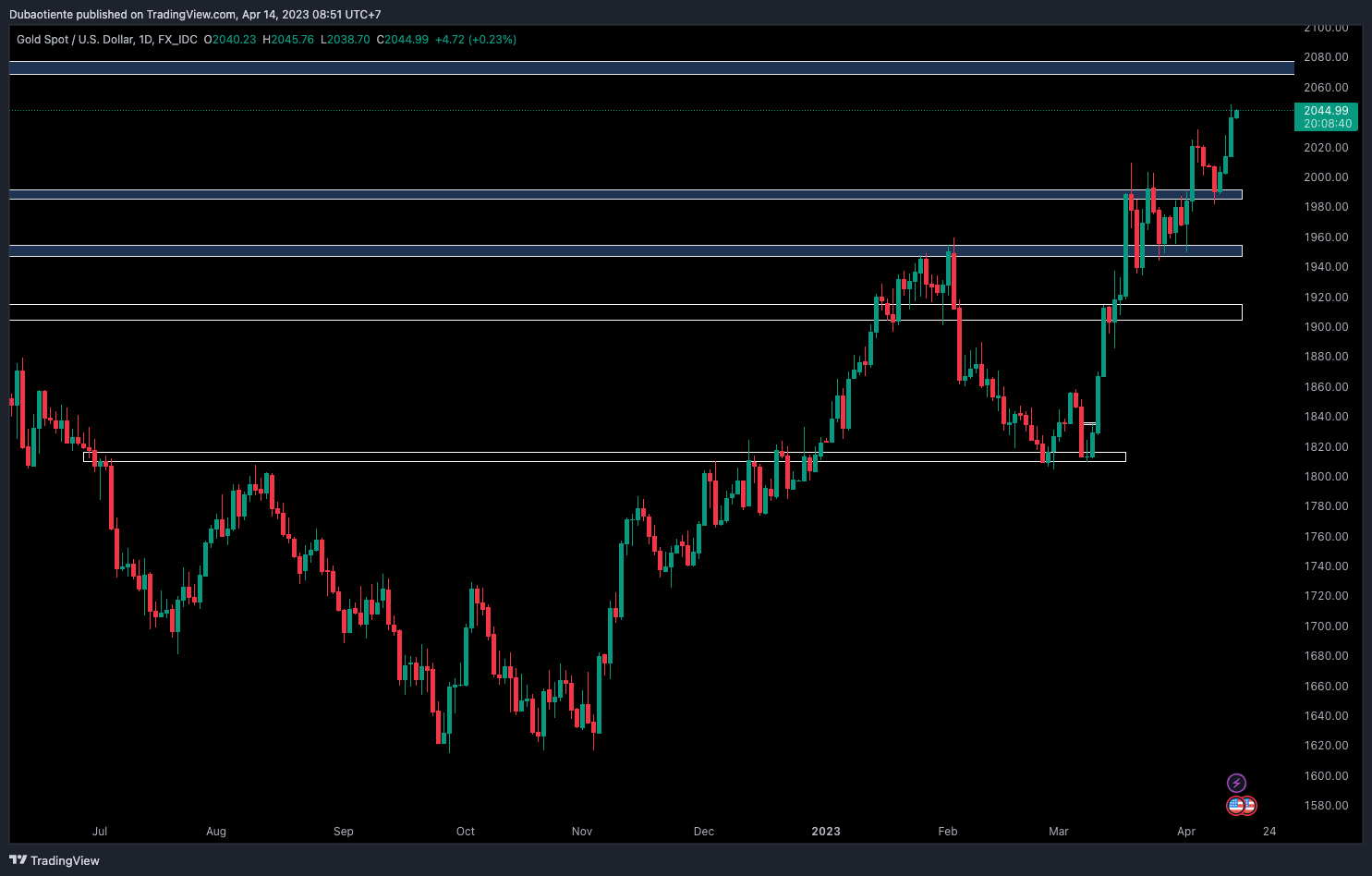Select the blue zone between 2060 and 2080
Screen dimensions: 1372x876
pyautogui.click(x=651, y=67)
